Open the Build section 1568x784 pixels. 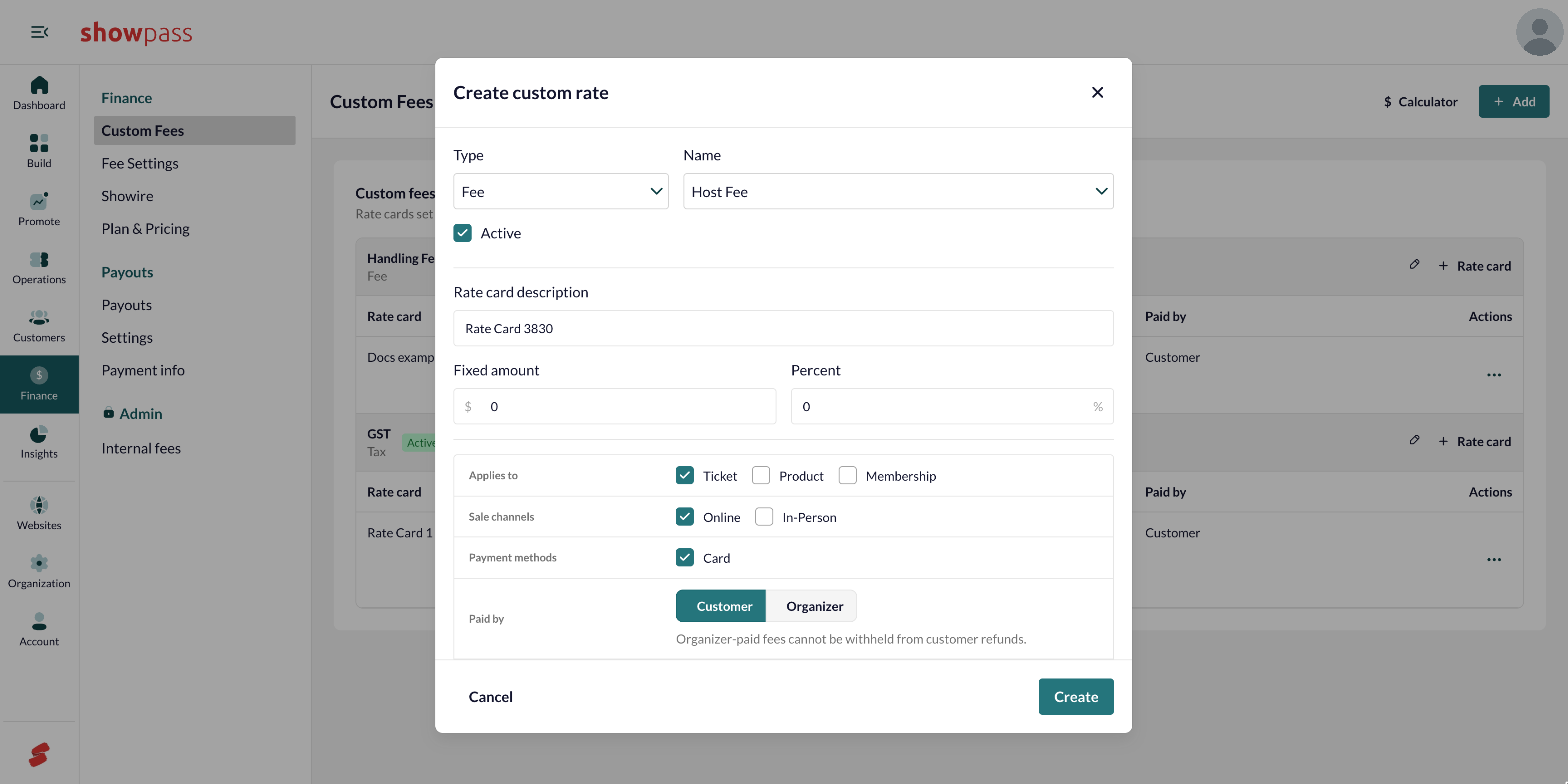pyautogui.click(x=39, y=151)
